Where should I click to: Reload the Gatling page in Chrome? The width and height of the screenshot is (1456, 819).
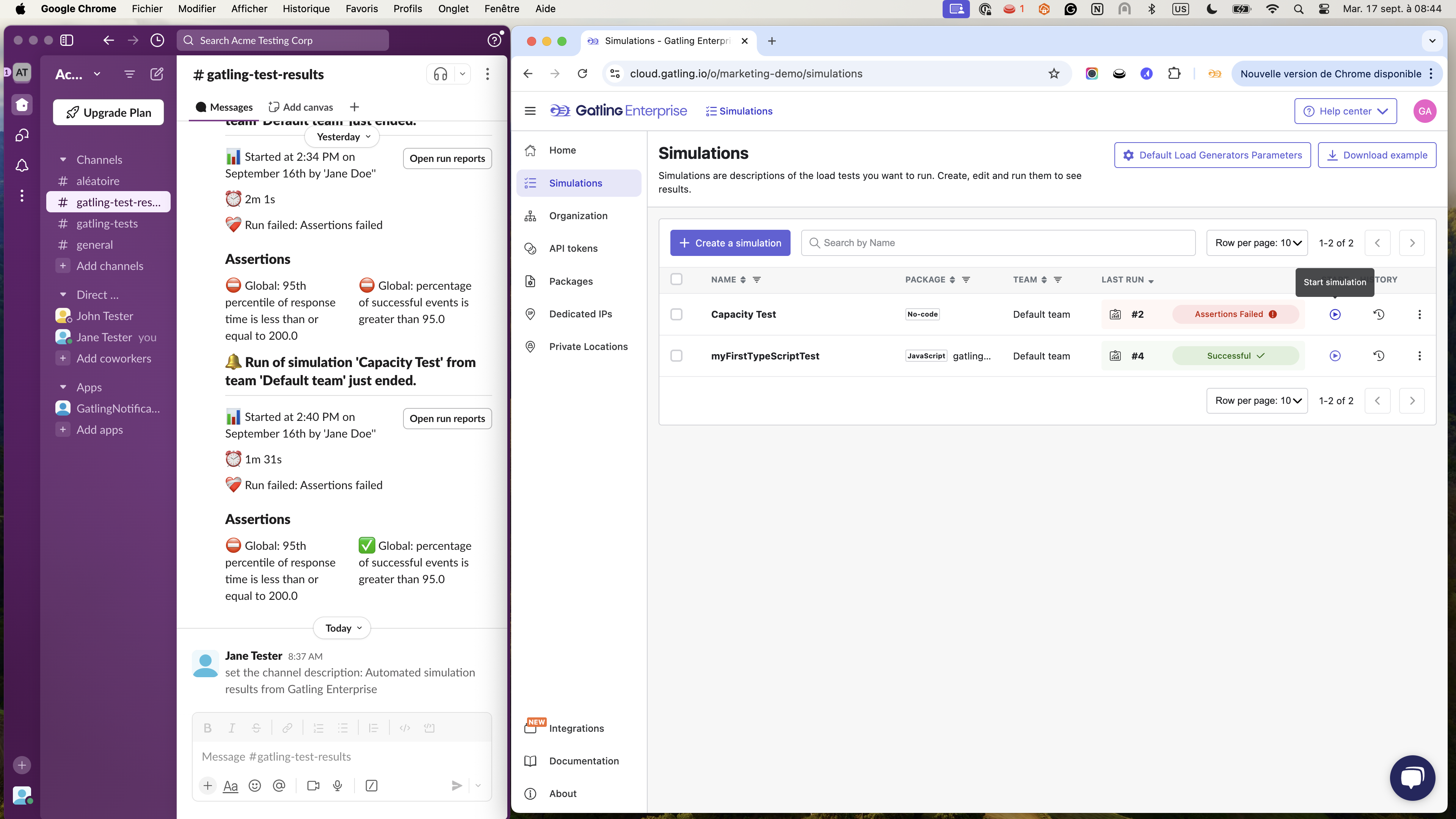pyautogui.click(x=582, y=74)
